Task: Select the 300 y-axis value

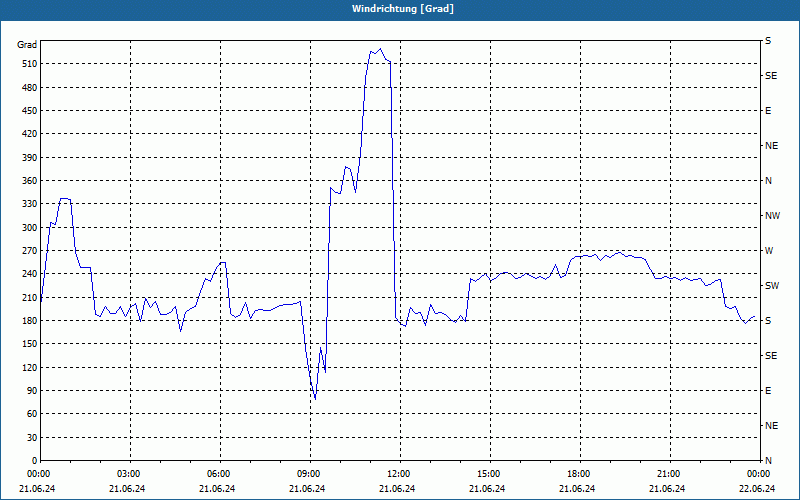Action: (29, 227)
